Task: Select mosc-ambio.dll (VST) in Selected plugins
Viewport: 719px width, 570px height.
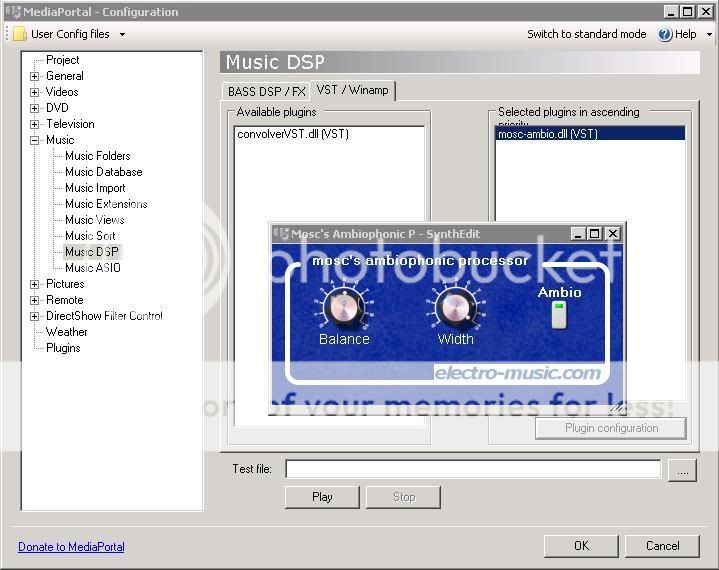Action: coord(590,134)
